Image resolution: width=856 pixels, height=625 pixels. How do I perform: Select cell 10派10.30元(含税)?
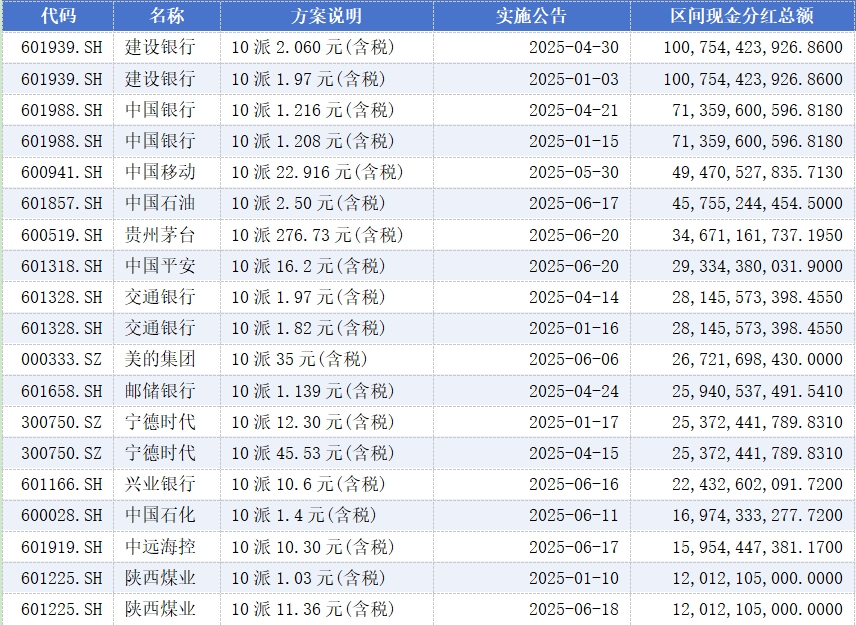click(x=326, y=547)
